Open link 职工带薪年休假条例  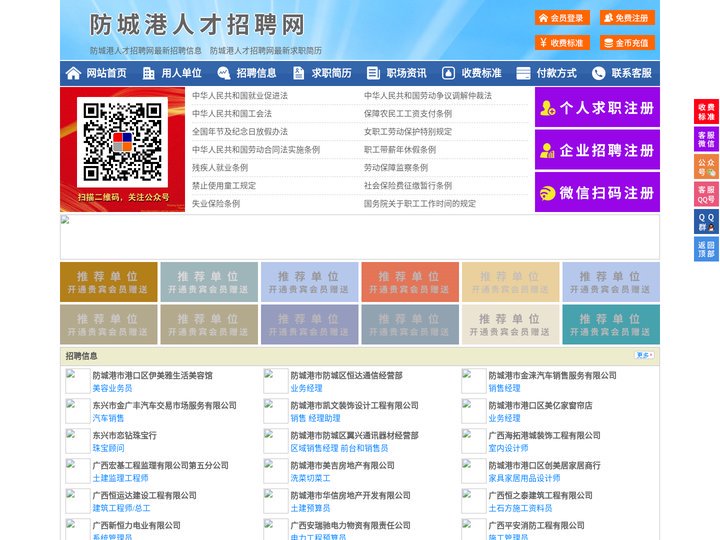[400, 150]
